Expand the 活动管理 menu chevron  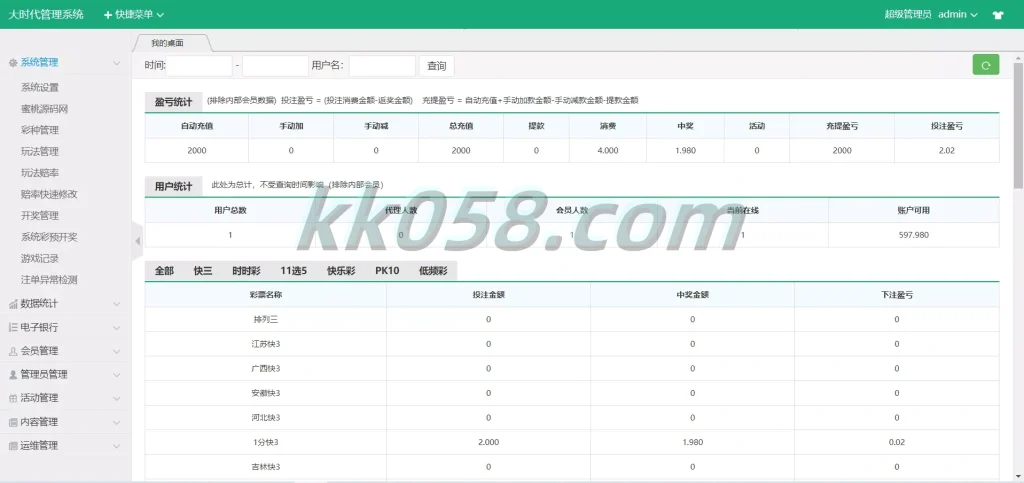tap(116, 399)
